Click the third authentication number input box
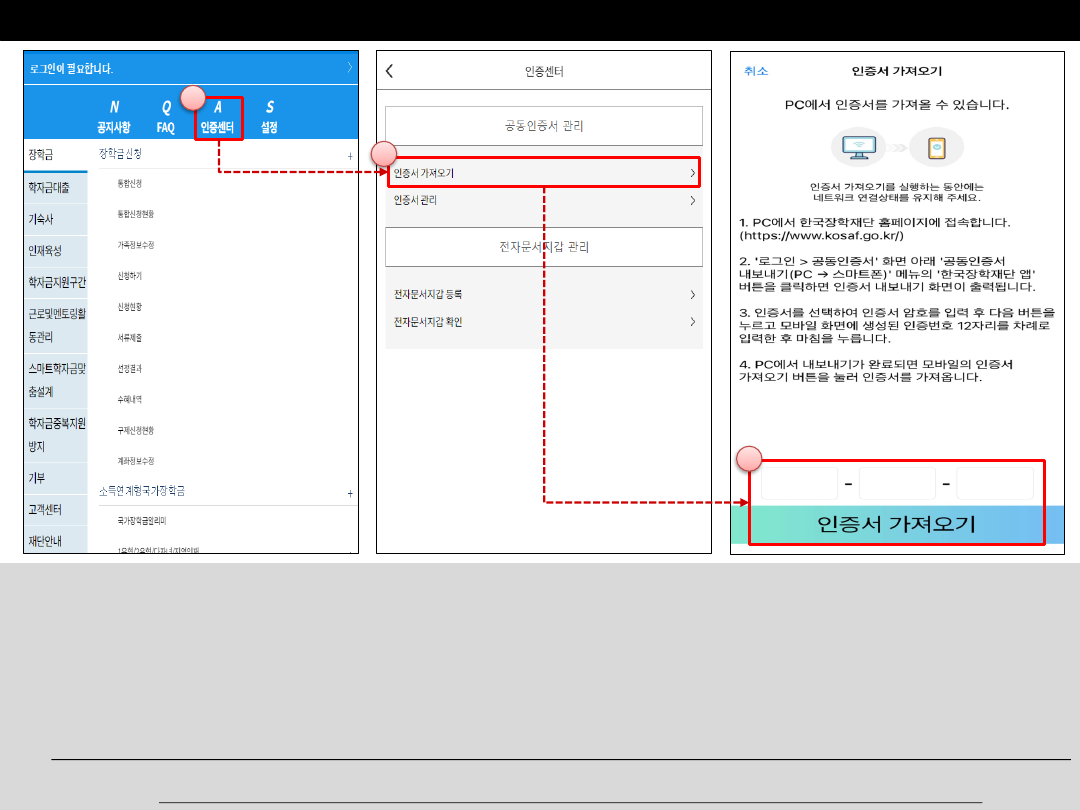The height and width of the screenshot is (810, 1080). [994, 484]
